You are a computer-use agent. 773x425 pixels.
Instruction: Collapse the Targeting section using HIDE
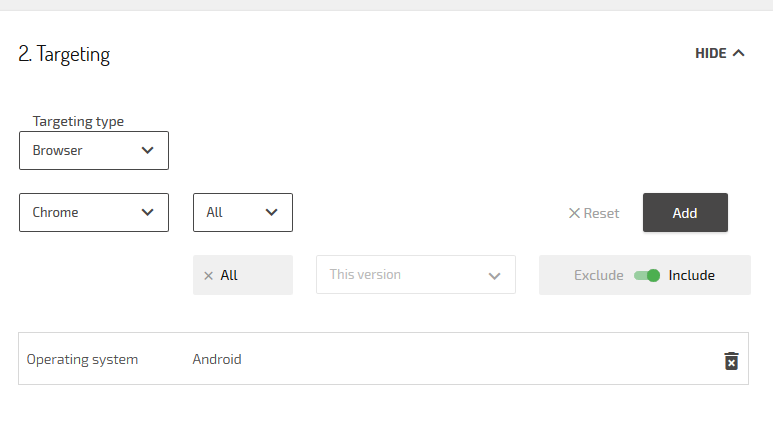(x=711, y=53)
